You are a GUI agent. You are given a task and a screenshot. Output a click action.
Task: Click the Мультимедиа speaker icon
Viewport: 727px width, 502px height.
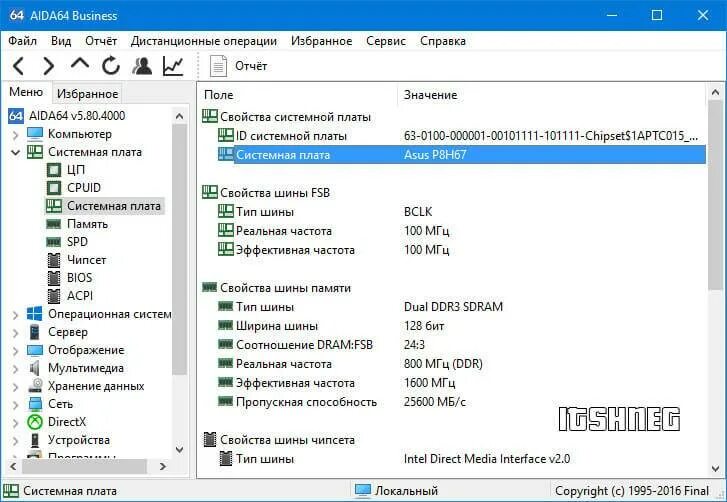pyautogui.click(x=35, y=368)
